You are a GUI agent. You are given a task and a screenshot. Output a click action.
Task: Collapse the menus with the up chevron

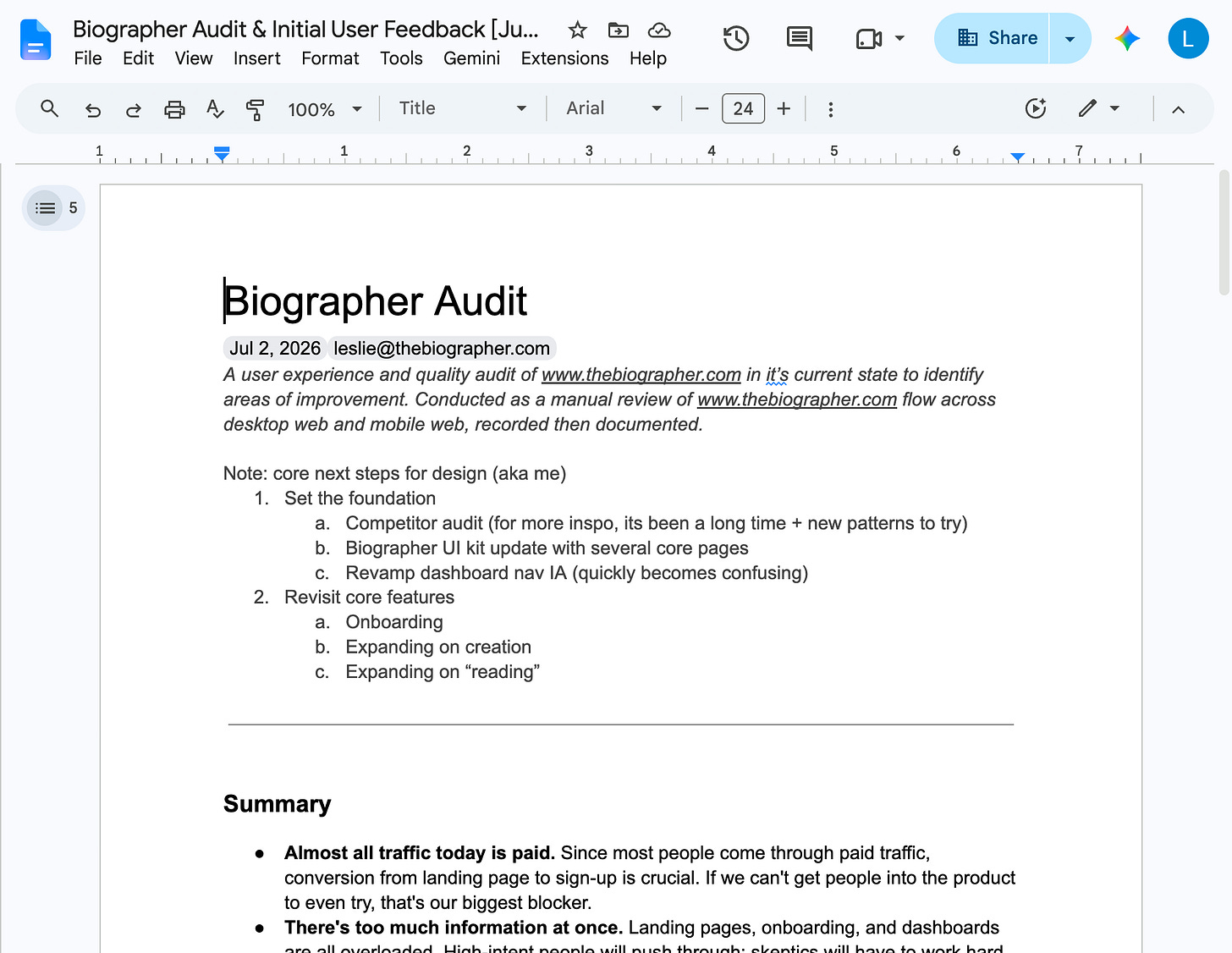pyautogui.click(x=1178, y=109)
